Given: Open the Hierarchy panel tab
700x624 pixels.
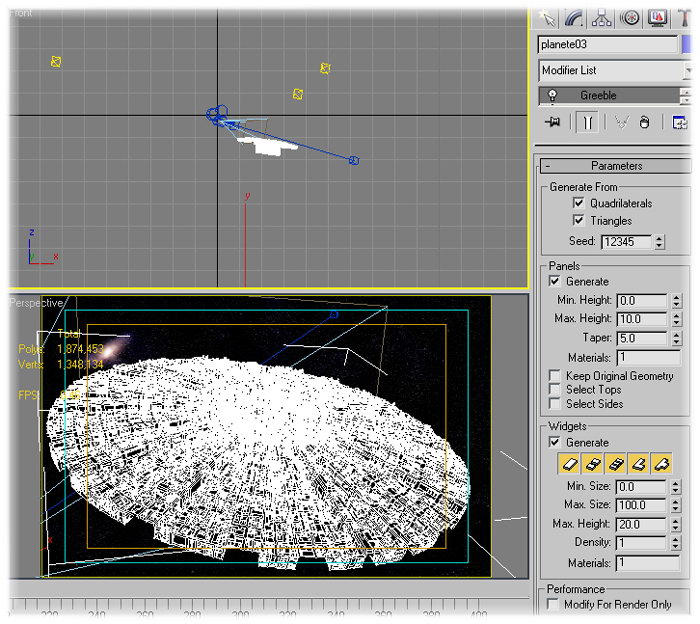Looking at the screenshot, I should [602, 17].
